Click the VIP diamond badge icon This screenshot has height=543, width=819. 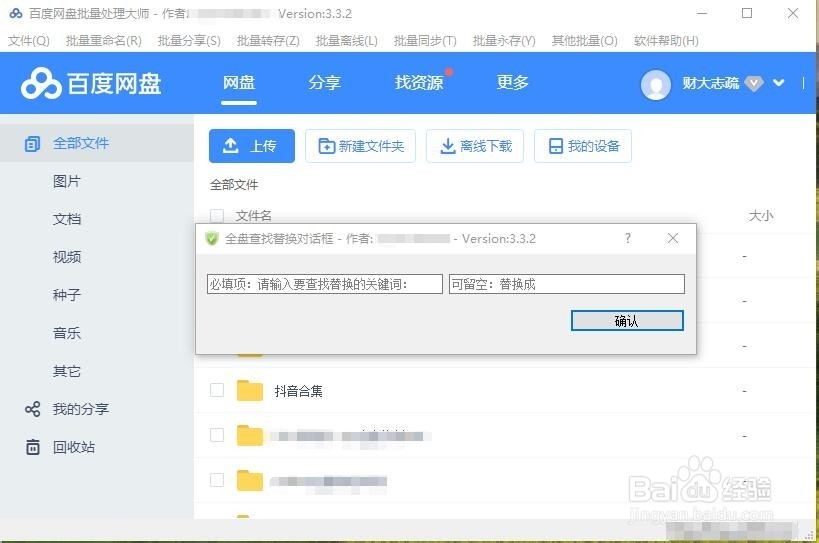tap(754, 83)
